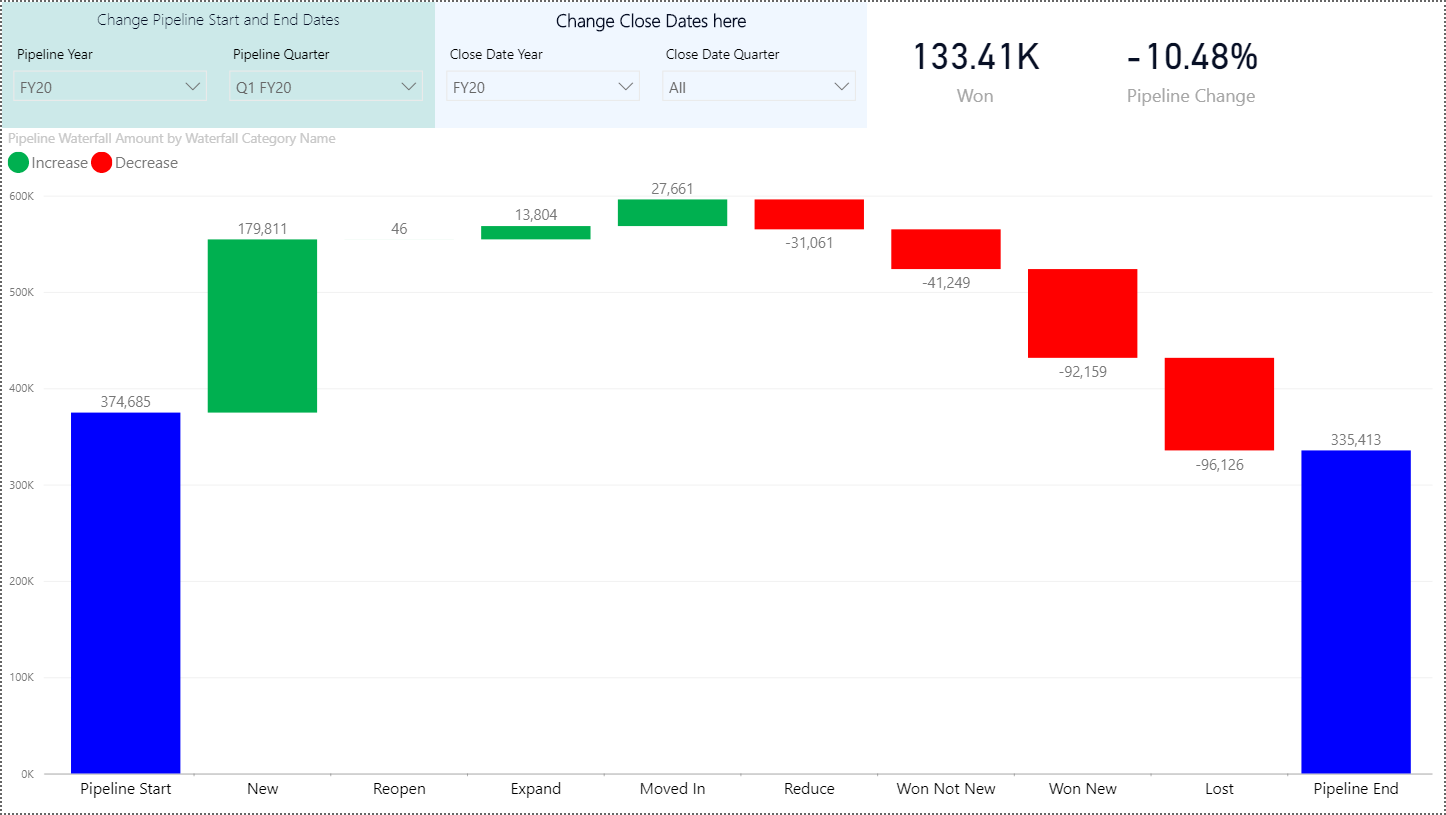Click the 300K y-axis tick label
The height and width of the screenshot is (815, 1446).
point(22,485)
